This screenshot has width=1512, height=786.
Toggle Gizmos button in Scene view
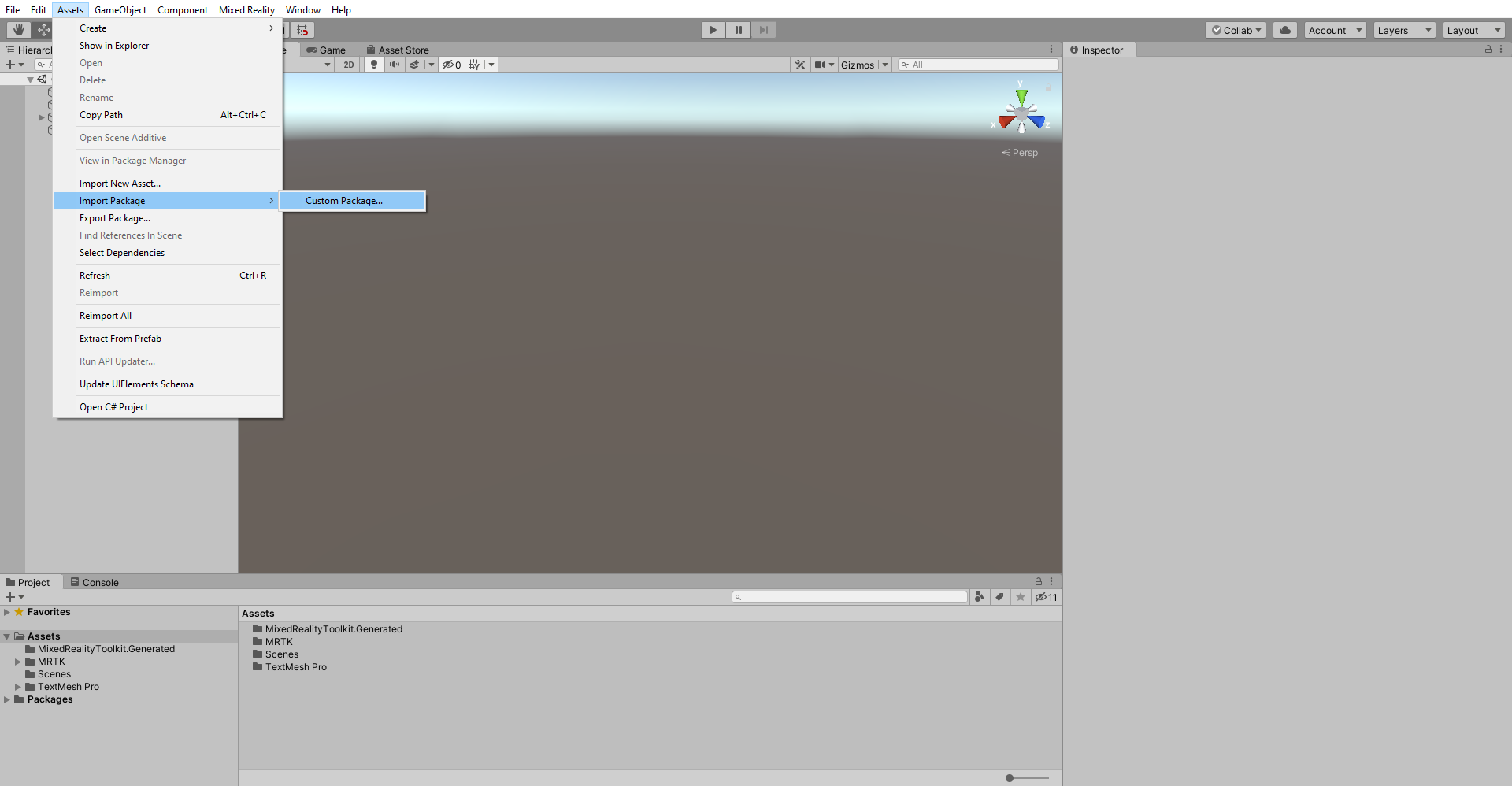pyautogui.click(x=858, y=65)
